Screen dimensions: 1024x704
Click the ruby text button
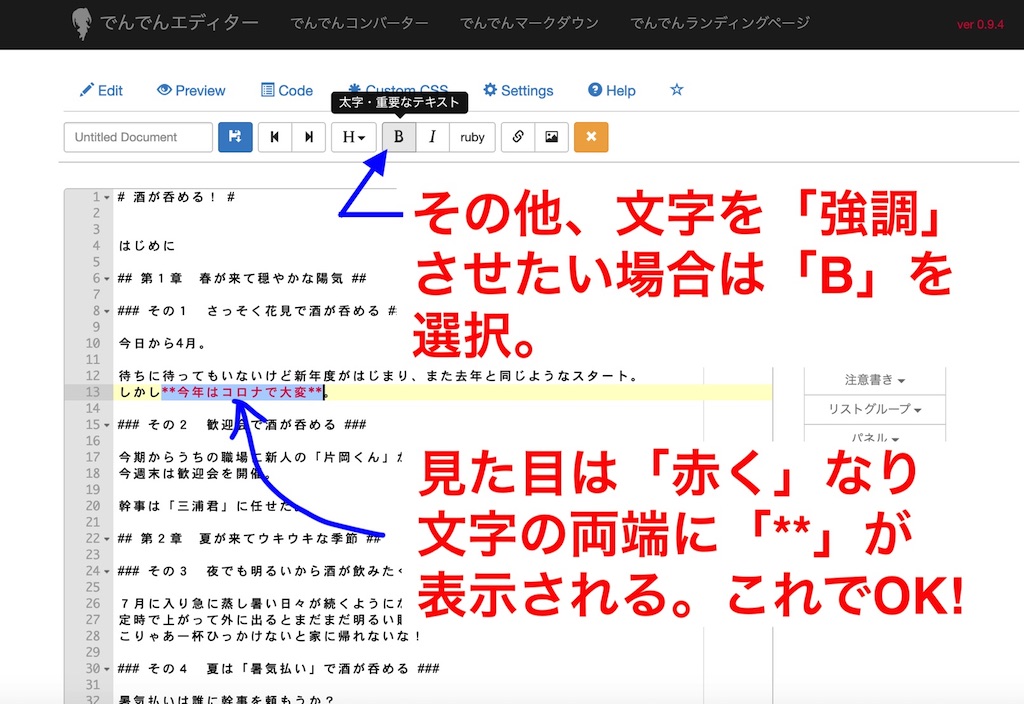[472, 137]
